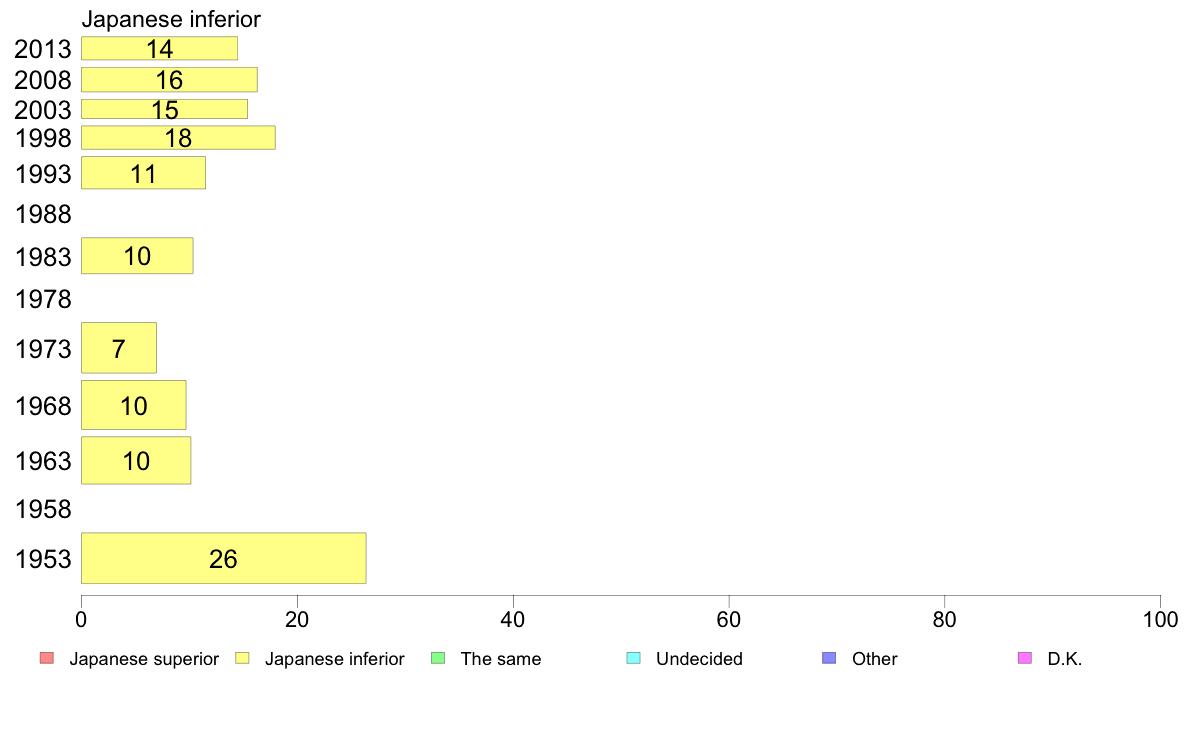1188x736 pixels.
Task: Click the 1958 year axis label
Action: 43,509
